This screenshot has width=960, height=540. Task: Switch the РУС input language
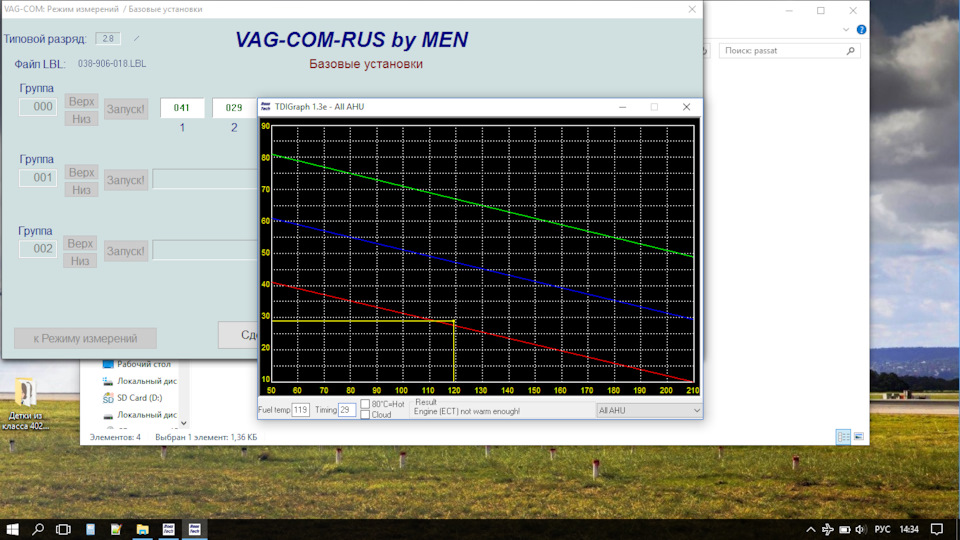(x=882, y=530)
